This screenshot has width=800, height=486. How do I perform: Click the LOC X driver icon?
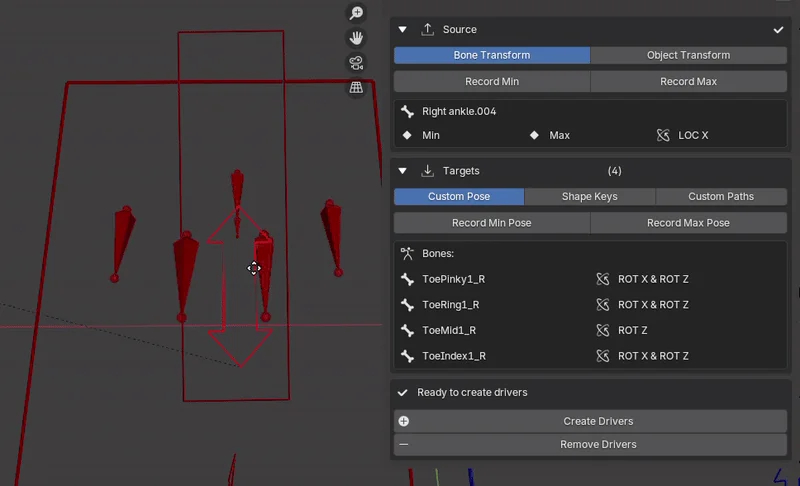click(663, 135)
